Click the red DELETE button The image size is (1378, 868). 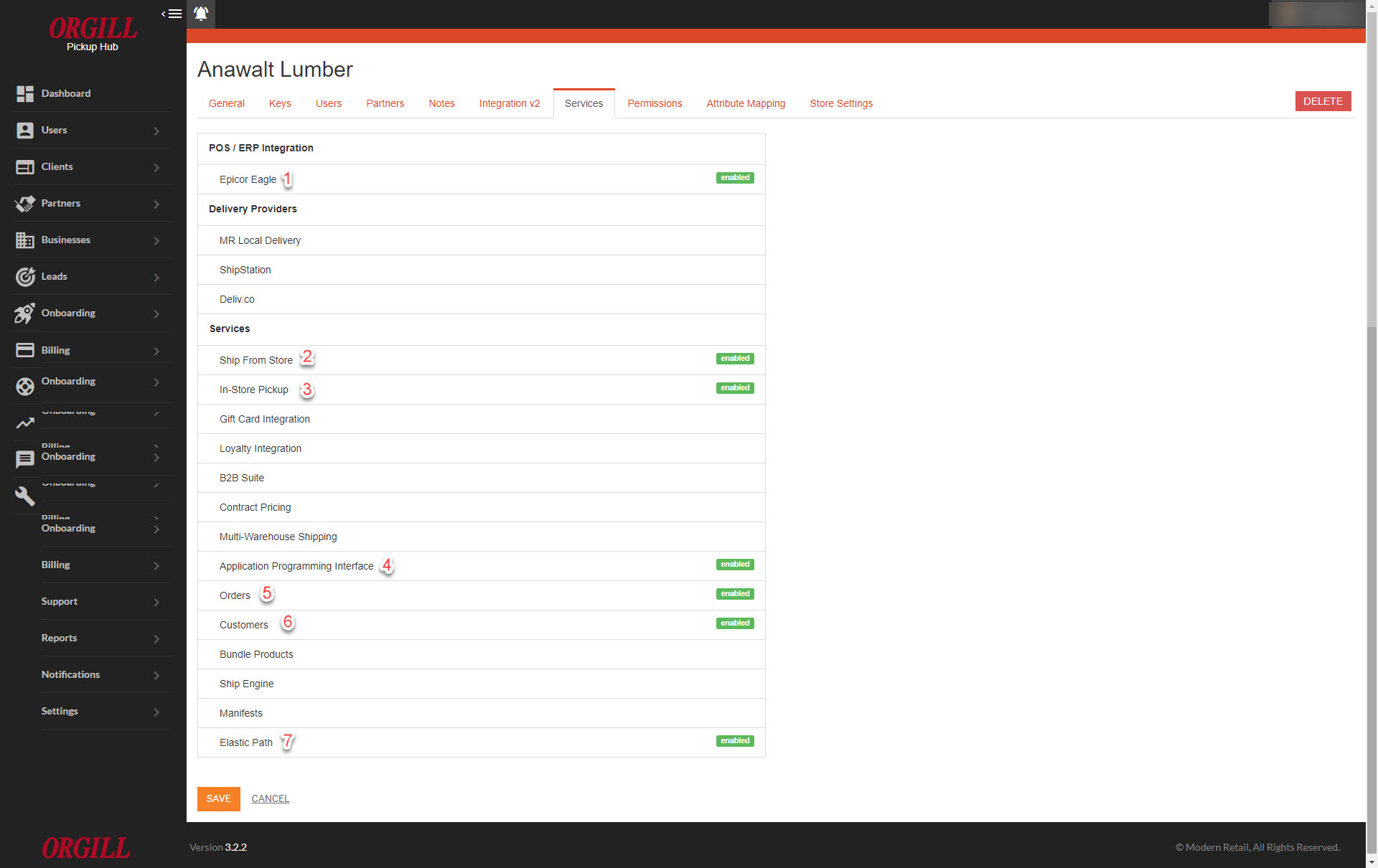1323,101
